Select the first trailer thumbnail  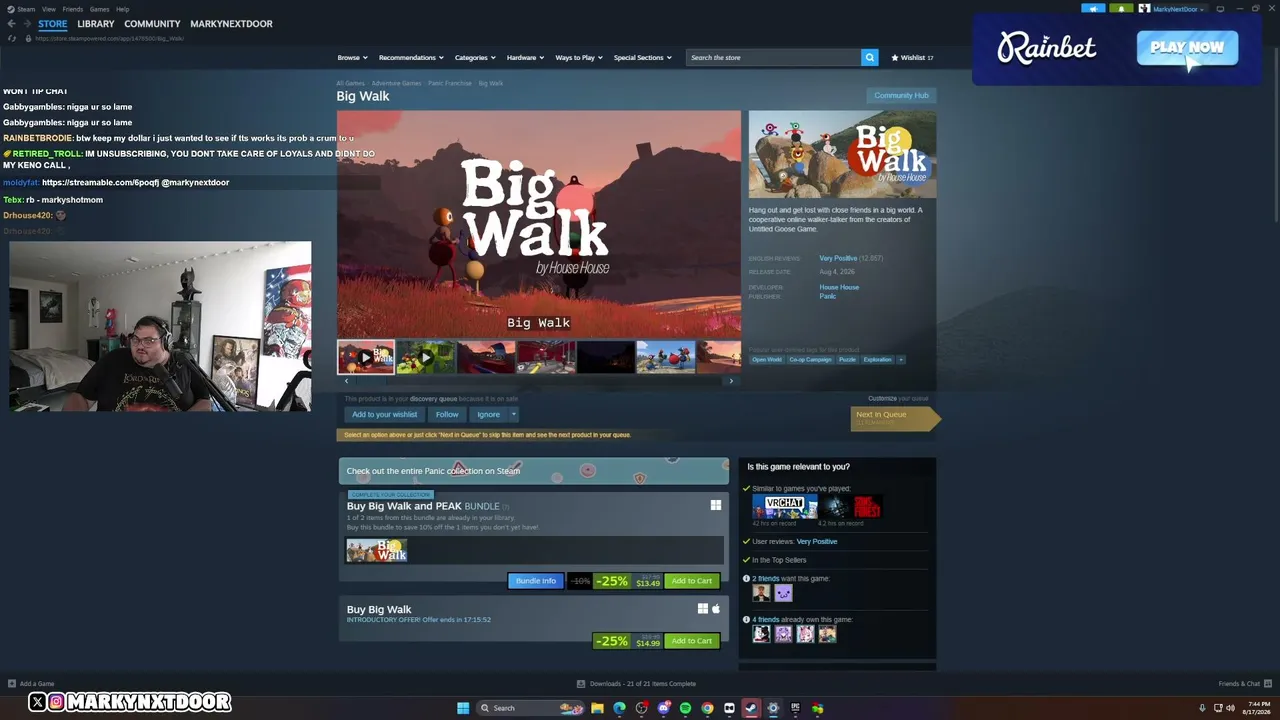(366, 357)
